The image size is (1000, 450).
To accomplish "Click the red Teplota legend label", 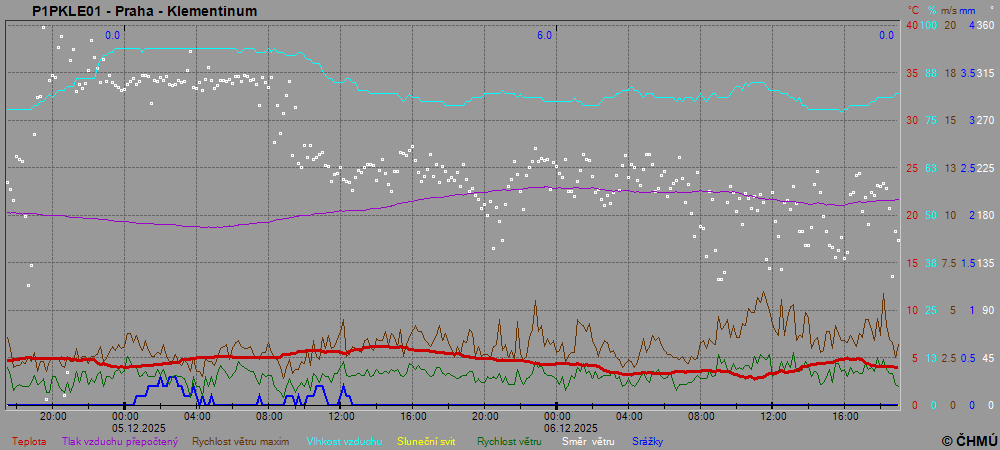I will (x=28, y=440).
